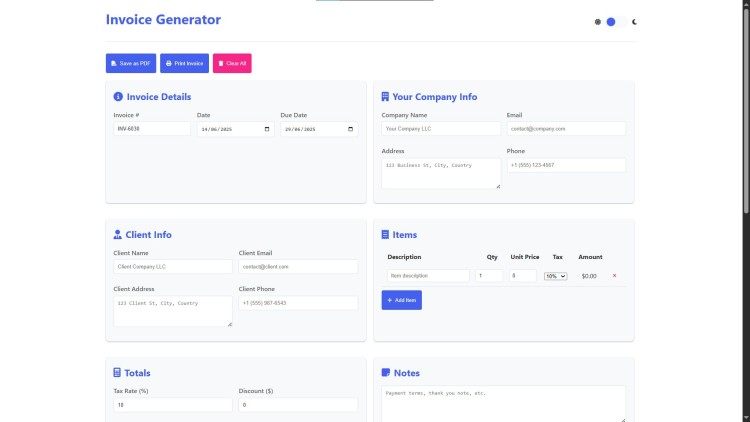Open the Date calendar picker icon
The height and width of the screenshot is (422, 750).
tap(267, 129)
